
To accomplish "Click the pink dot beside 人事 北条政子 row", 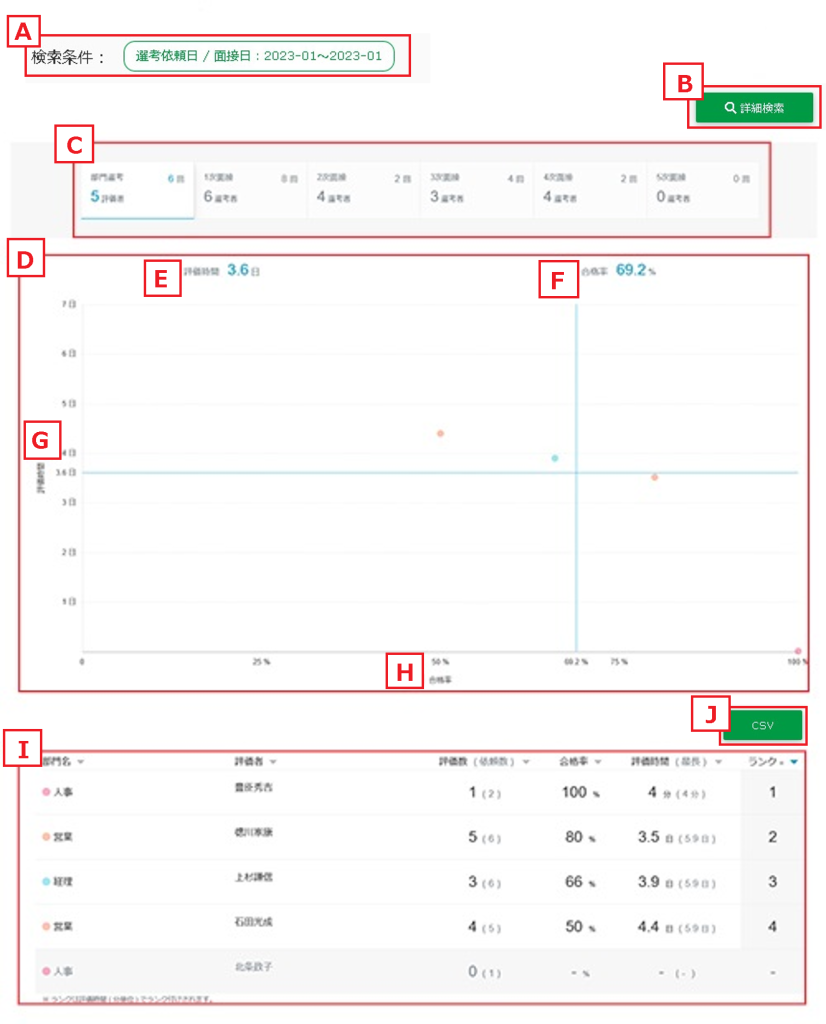I will [x=46, y=971].
